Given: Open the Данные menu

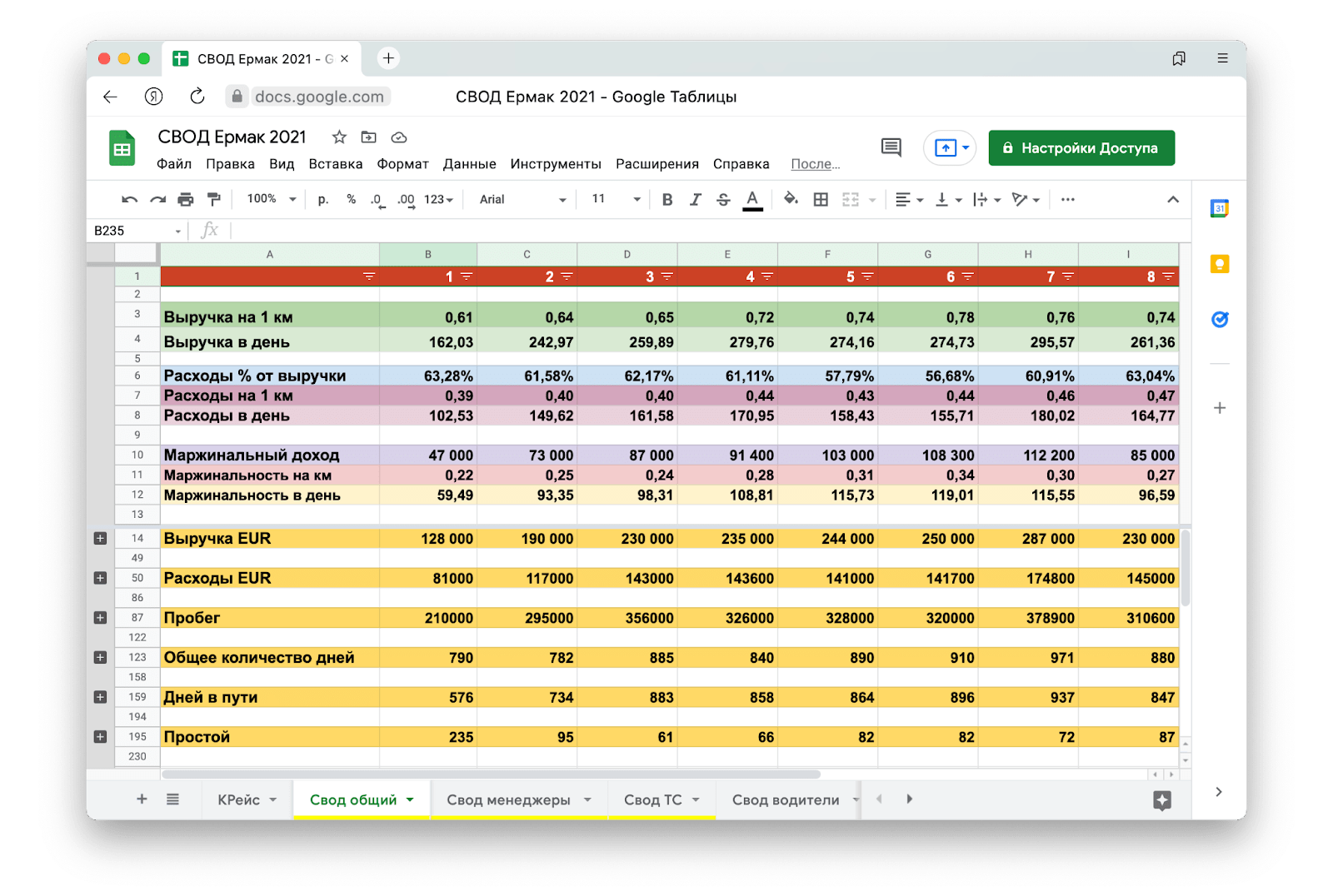Looking at the screenshot, I should pyautogui.click(x=469, y=164).
